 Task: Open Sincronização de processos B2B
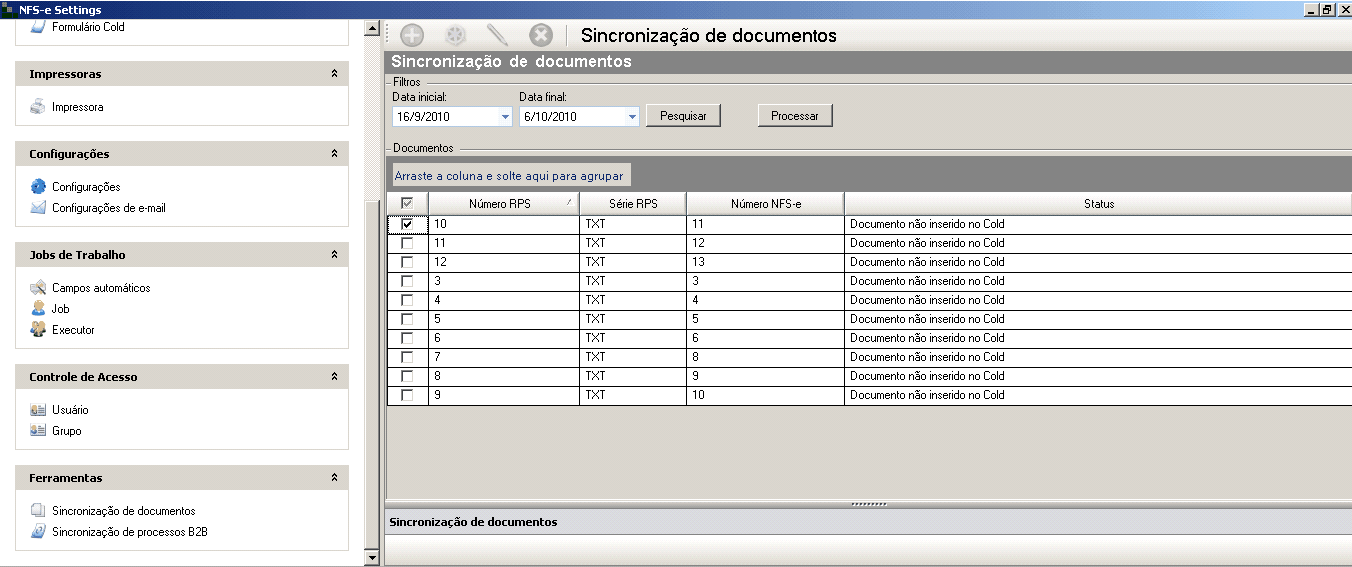(x=129, y=532)
